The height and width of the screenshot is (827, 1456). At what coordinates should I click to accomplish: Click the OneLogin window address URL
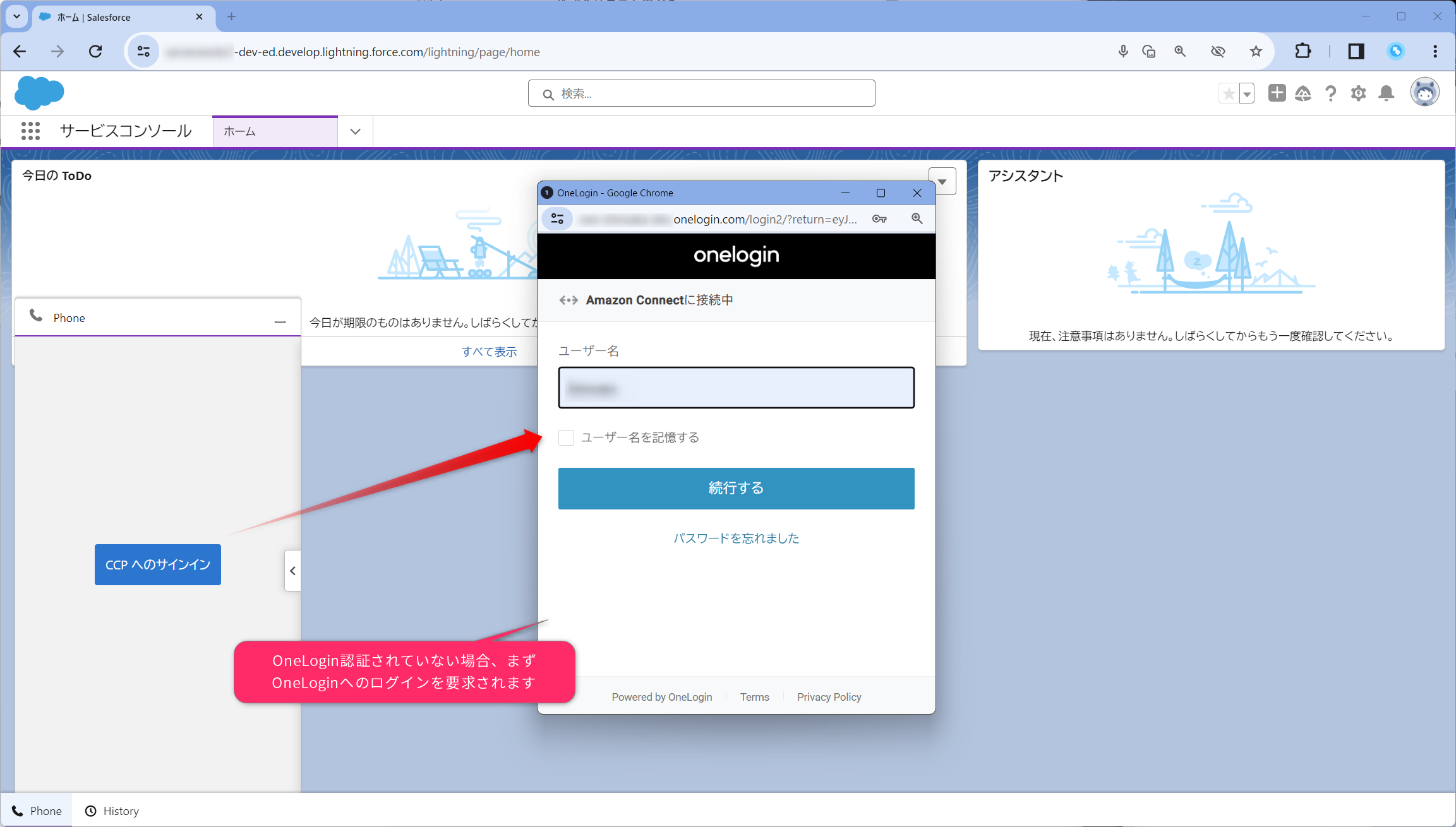point(719,219)
